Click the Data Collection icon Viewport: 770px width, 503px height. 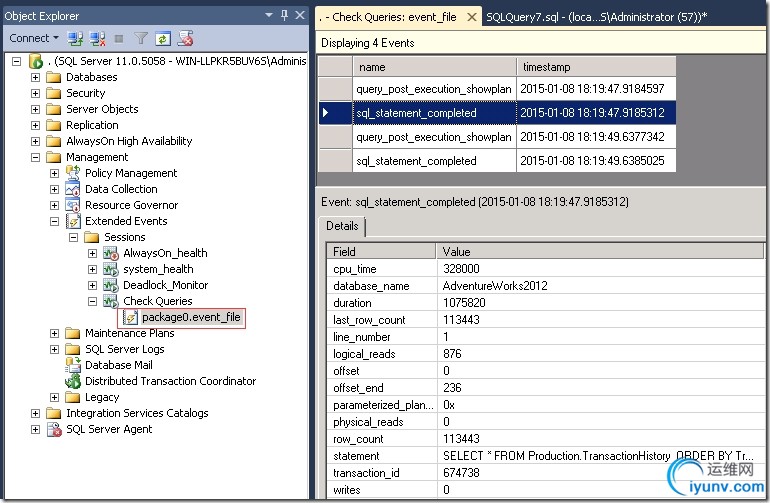tap(73, 189)
